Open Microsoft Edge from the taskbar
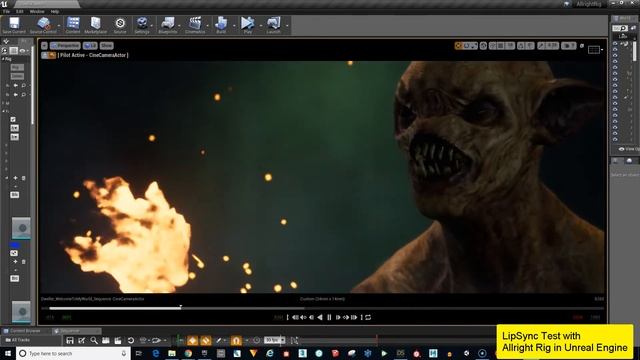Screen dimensions: 640x360 click(x=156, y=353)
